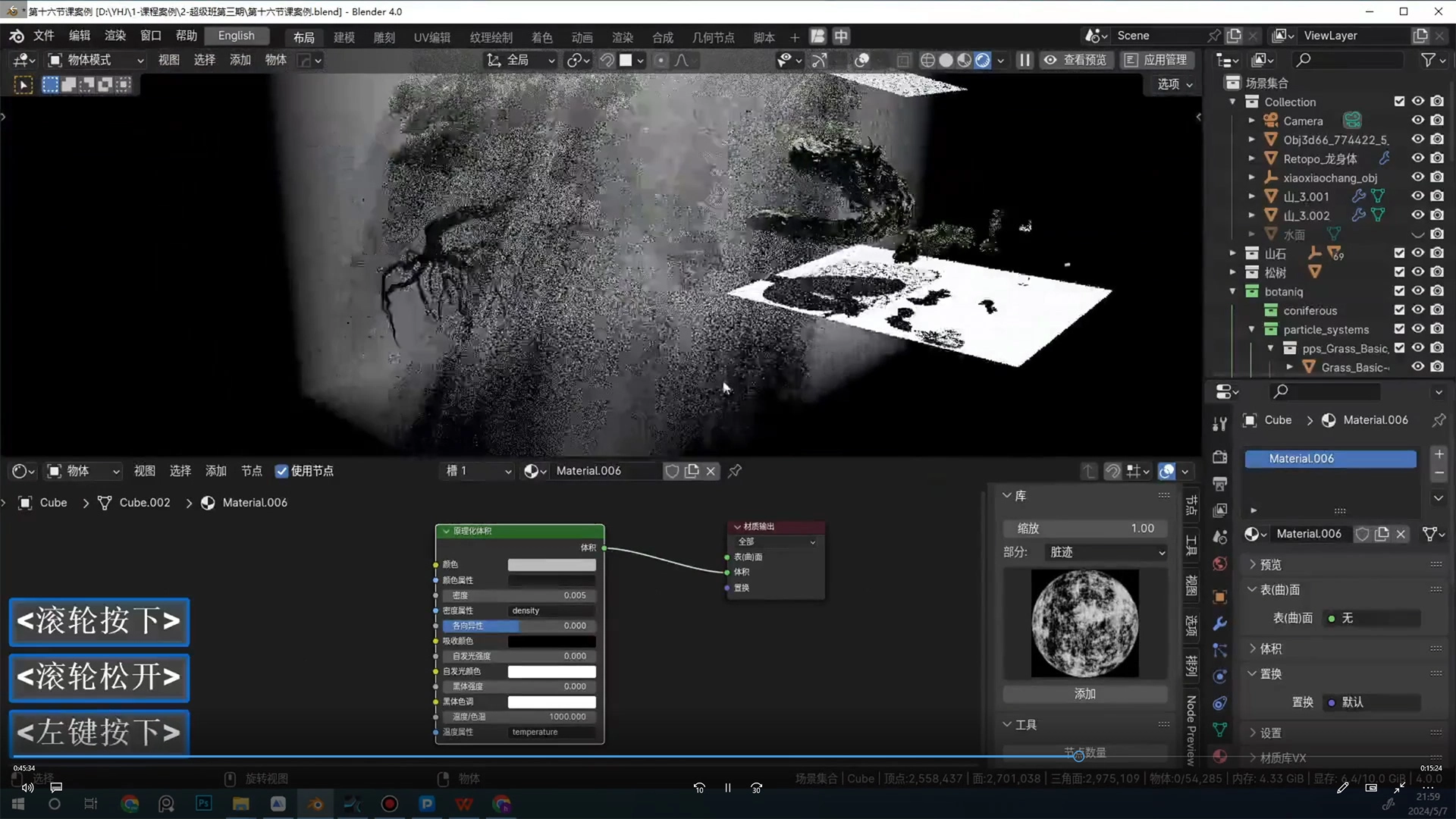Screen dimensions: 1456x819
Task: Open the principled volume color swatch
Action: pos(551,564)
